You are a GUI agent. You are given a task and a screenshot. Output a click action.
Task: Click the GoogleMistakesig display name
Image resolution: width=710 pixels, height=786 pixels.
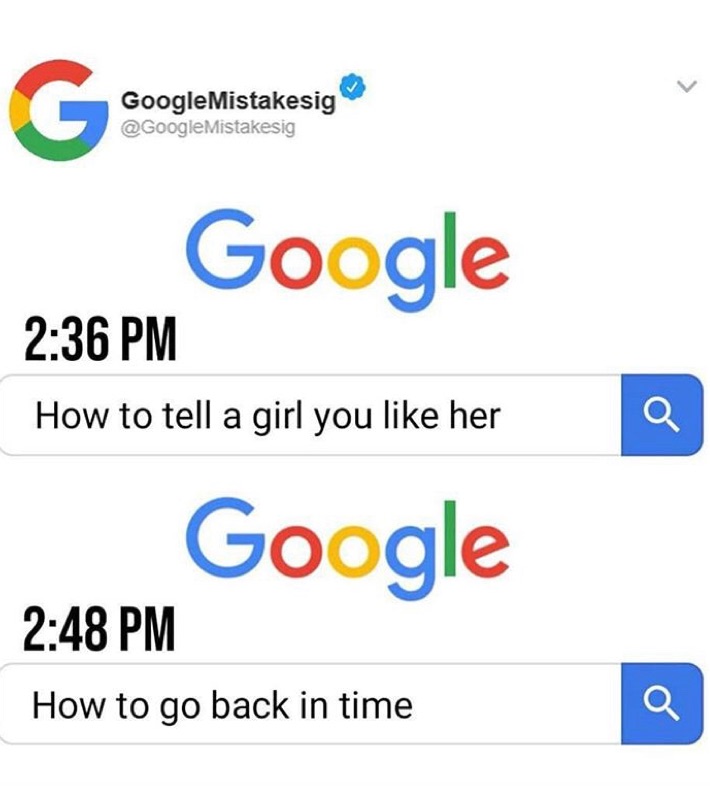pyautogui.click(x=228, y=101)
